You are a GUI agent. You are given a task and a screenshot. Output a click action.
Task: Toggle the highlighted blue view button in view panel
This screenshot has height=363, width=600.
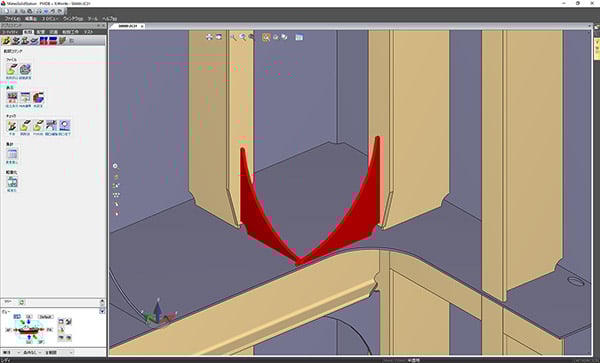point(17,317)
